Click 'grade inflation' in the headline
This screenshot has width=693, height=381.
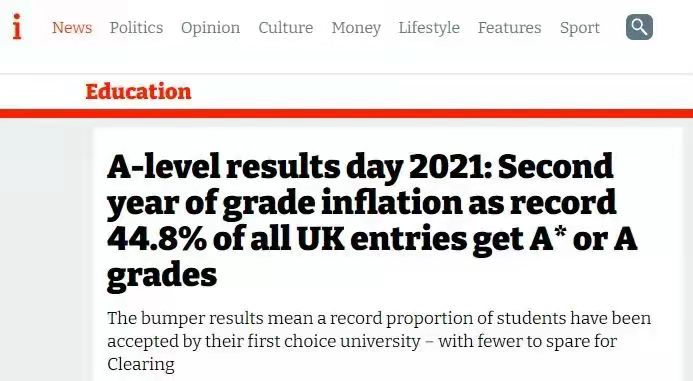pos(342,203)
